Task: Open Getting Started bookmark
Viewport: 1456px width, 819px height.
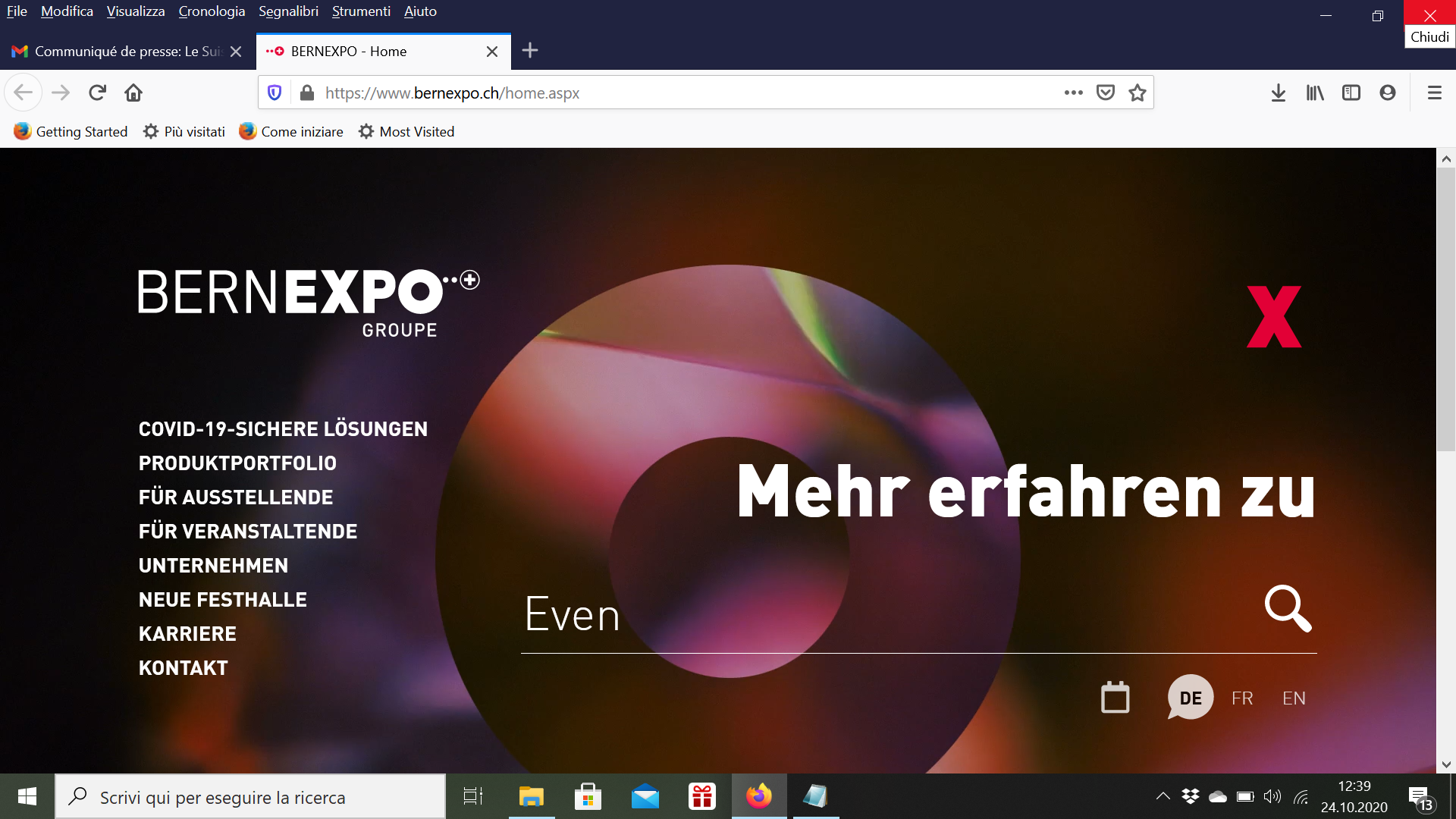Action: coord(71,131)
